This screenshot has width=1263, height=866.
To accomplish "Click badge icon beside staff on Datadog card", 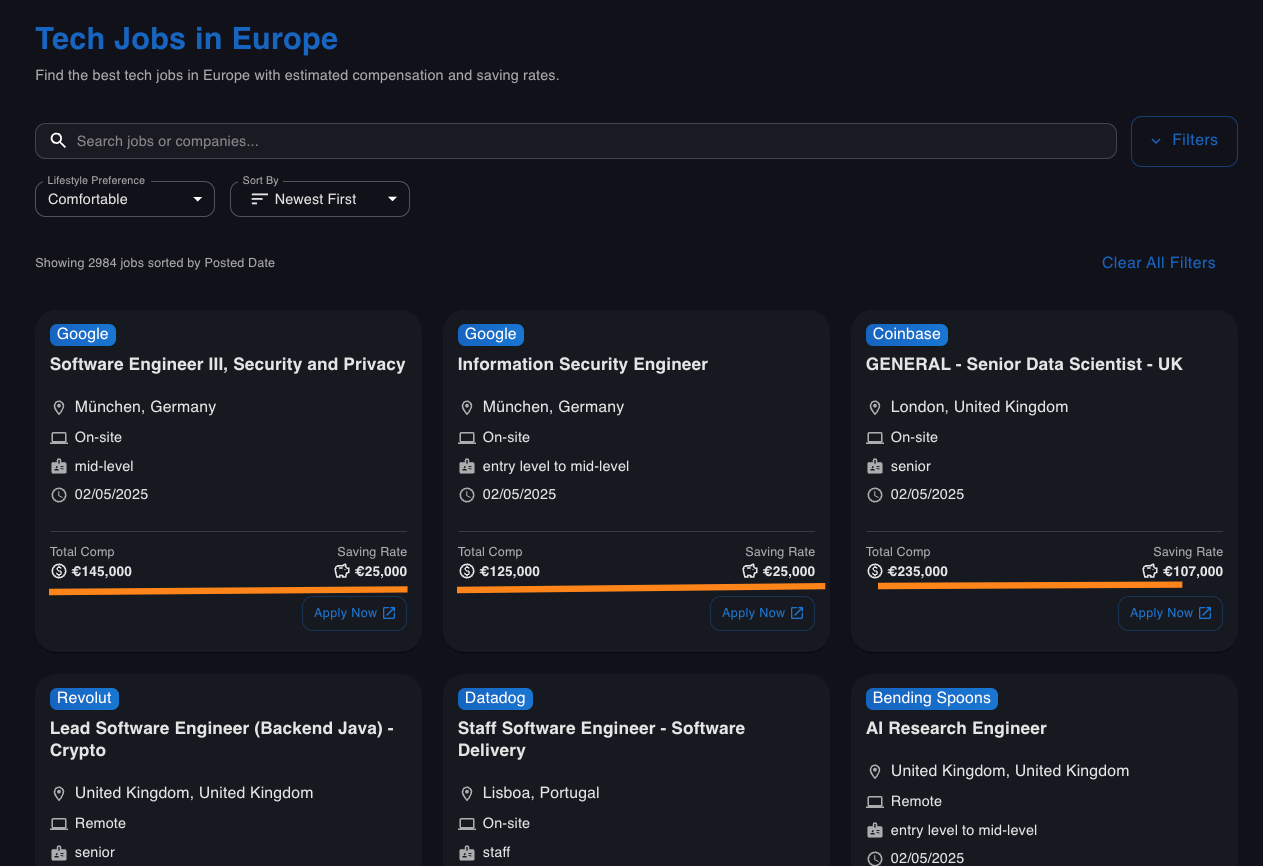I will coord(467,852).
